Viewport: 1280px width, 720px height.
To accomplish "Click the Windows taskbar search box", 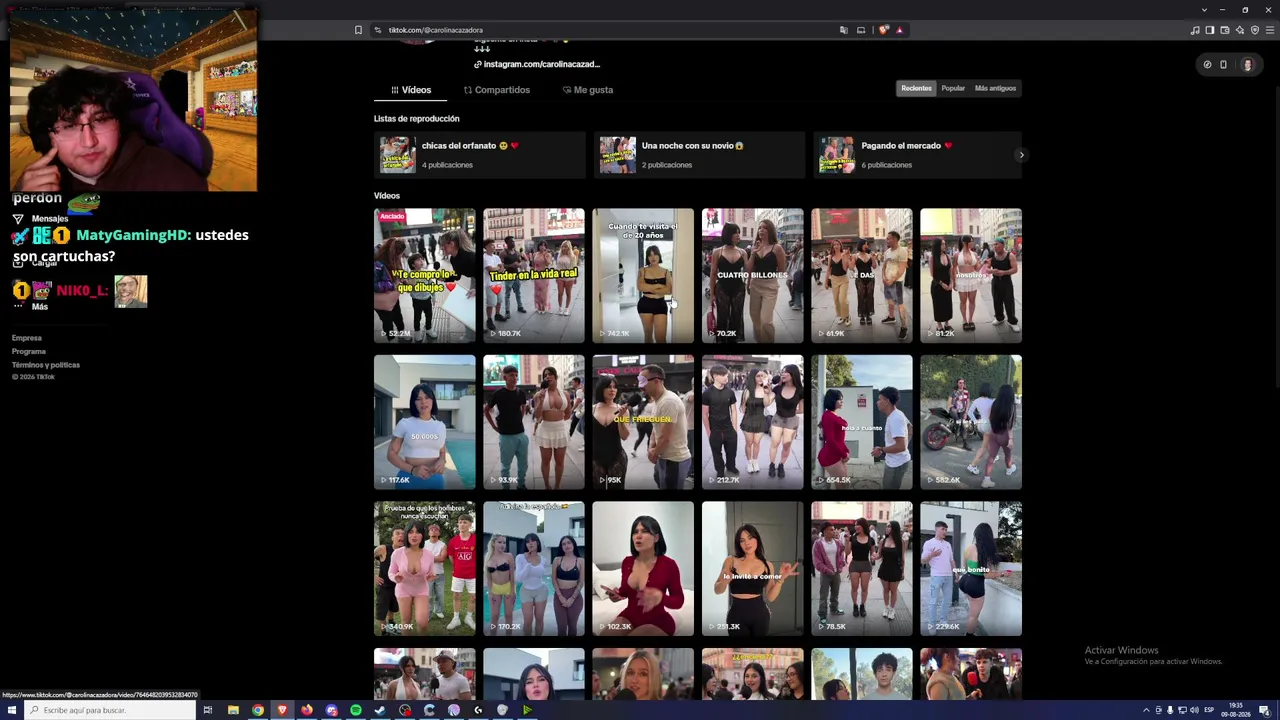I will click(x=108, y=710).
